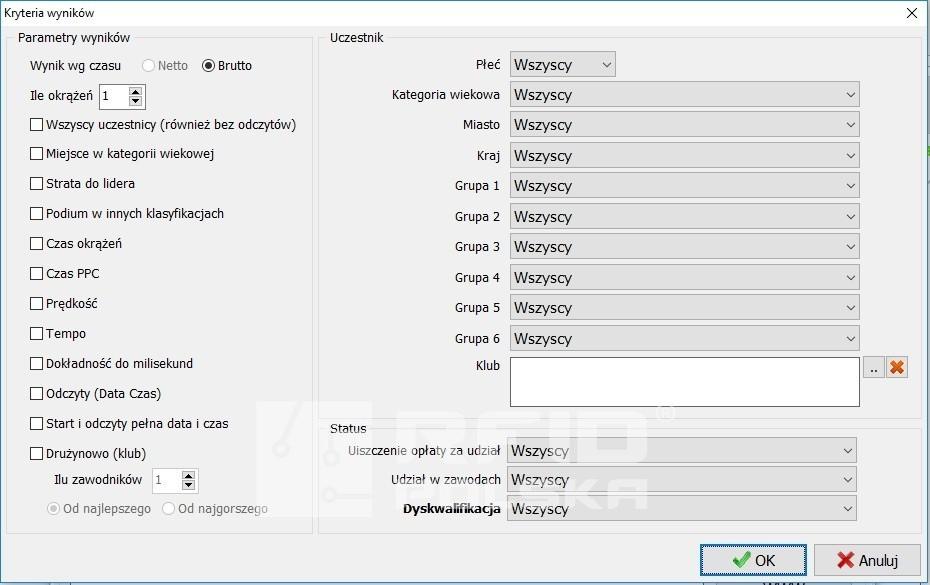
Task: Expand the Grupa 3 dropdown
Action: pos(684,247)
